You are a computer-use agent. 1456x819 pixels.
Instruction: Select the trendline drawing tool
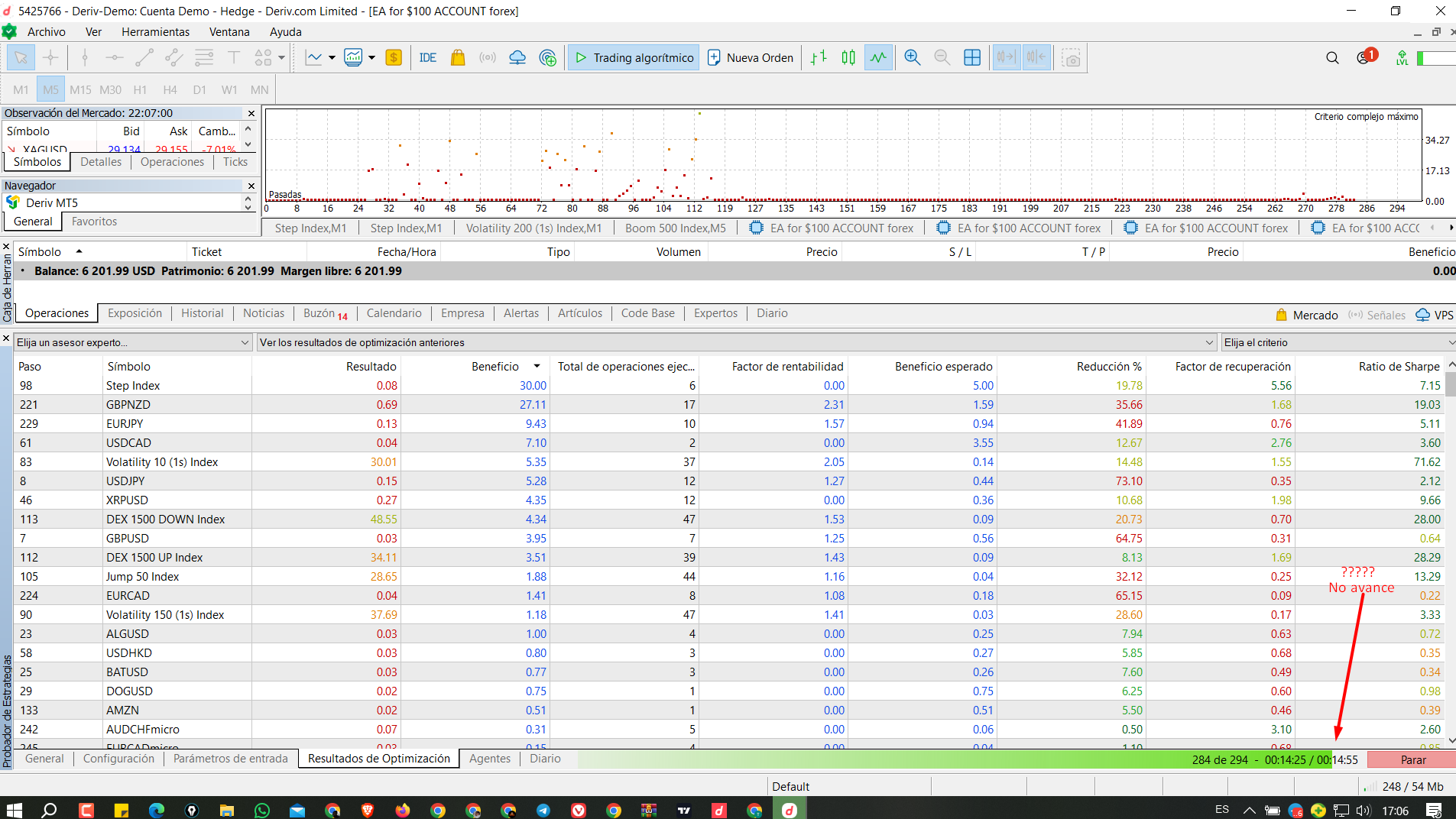pyautogui.click(x=144, y=58)
